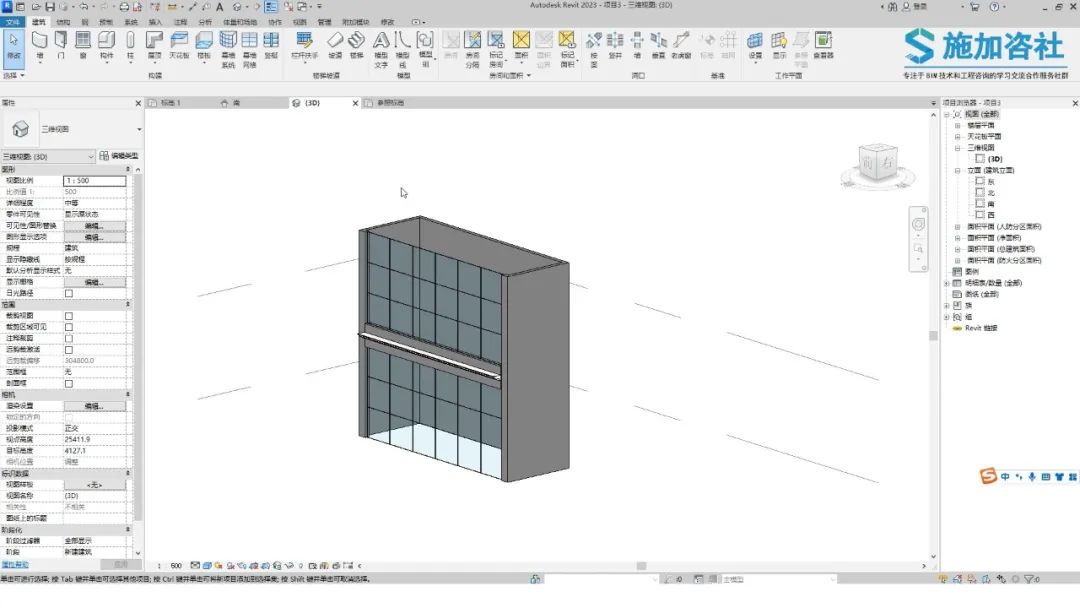The height and width of the screenshot is (608, 1080).
Task: Open the 3D view type selector dropdown
Action: tap(48, 156)
